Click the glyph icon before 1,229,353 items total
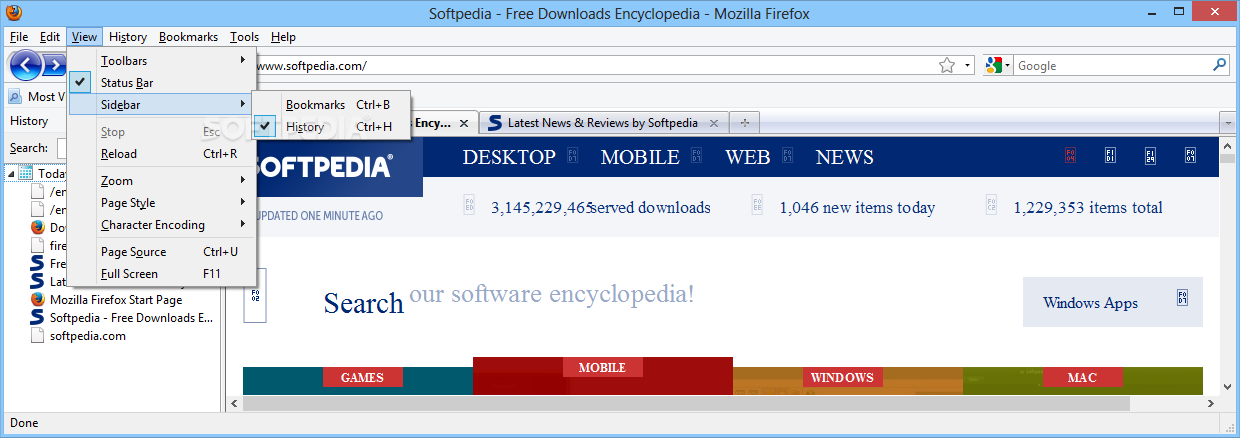Screen dimensions: 1240x438 point(991,205)
